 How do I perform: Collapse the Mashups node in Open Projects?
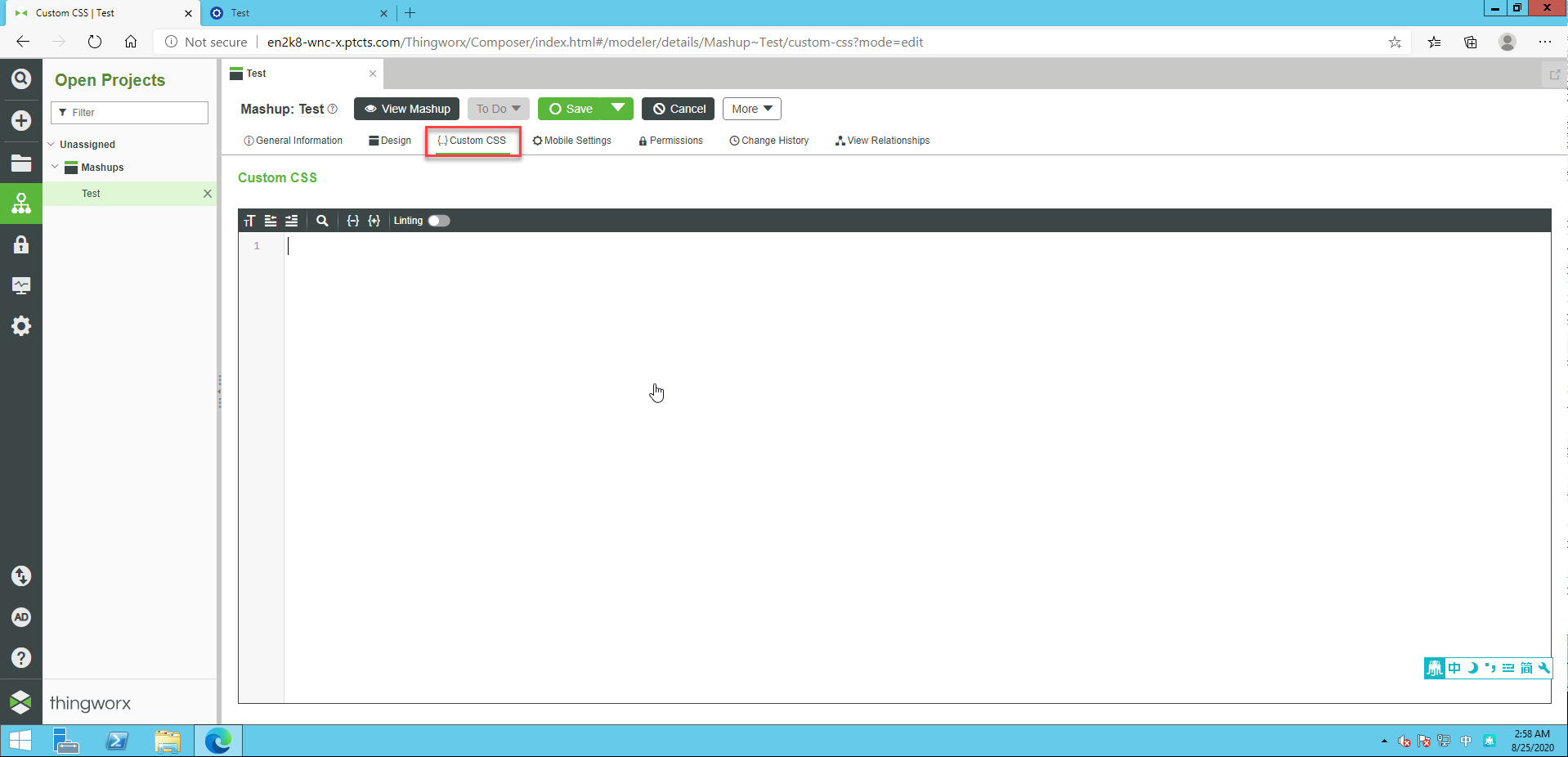55,167
